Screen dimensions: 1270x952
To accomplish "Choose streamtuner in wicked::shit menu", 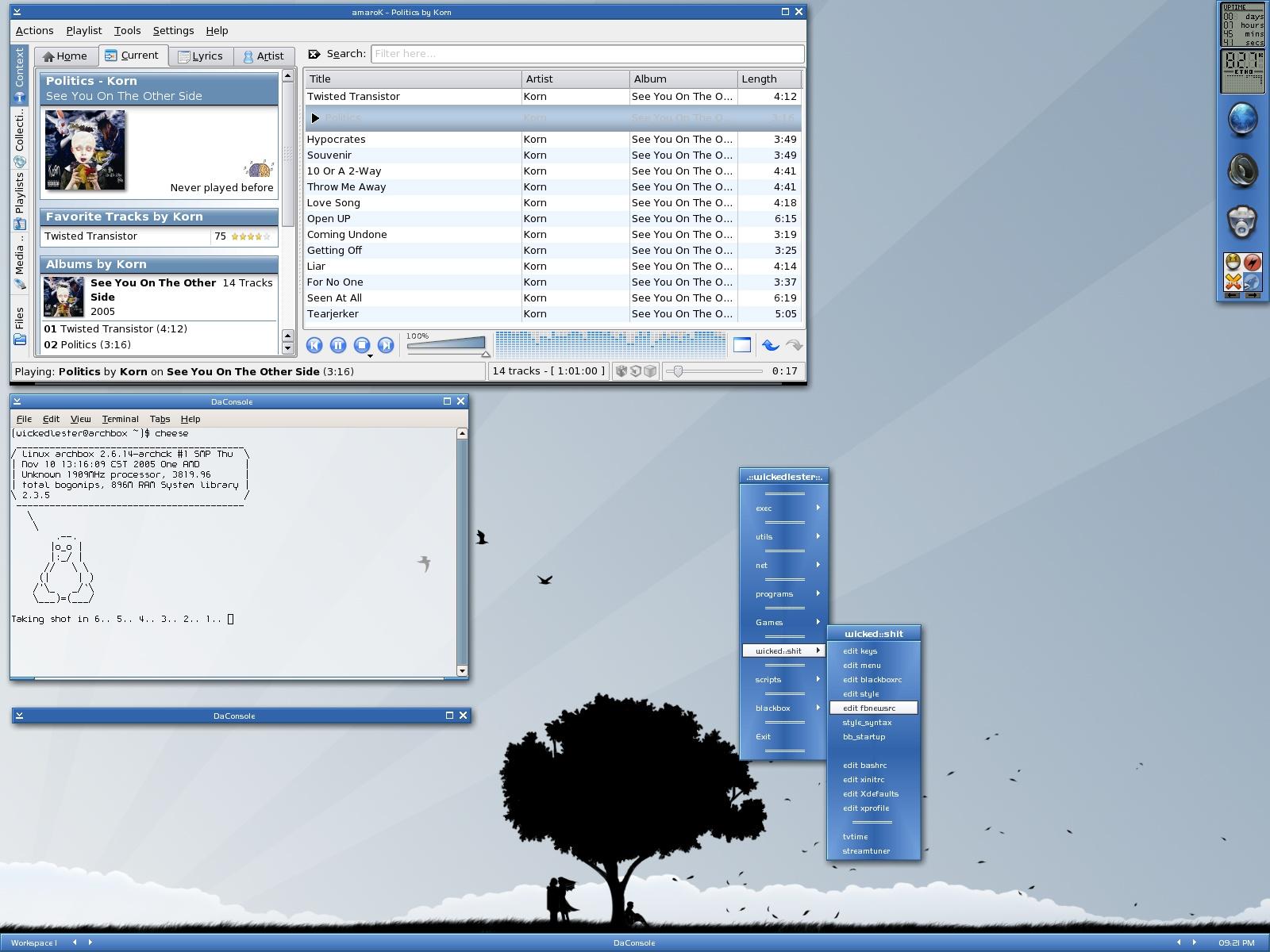I will [873, 850].
